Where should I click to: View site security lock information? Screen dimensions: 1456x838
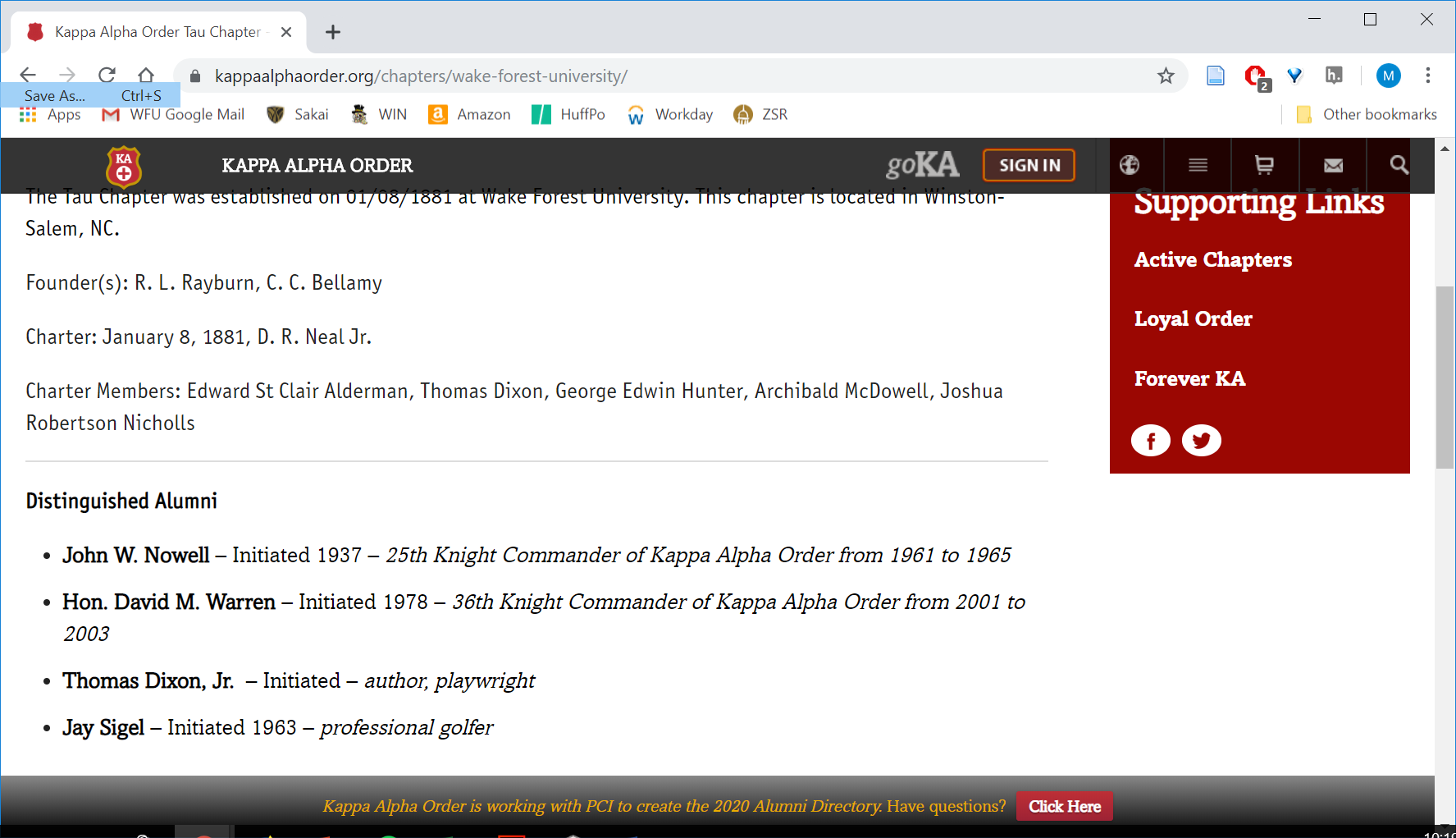click(195, 76)
